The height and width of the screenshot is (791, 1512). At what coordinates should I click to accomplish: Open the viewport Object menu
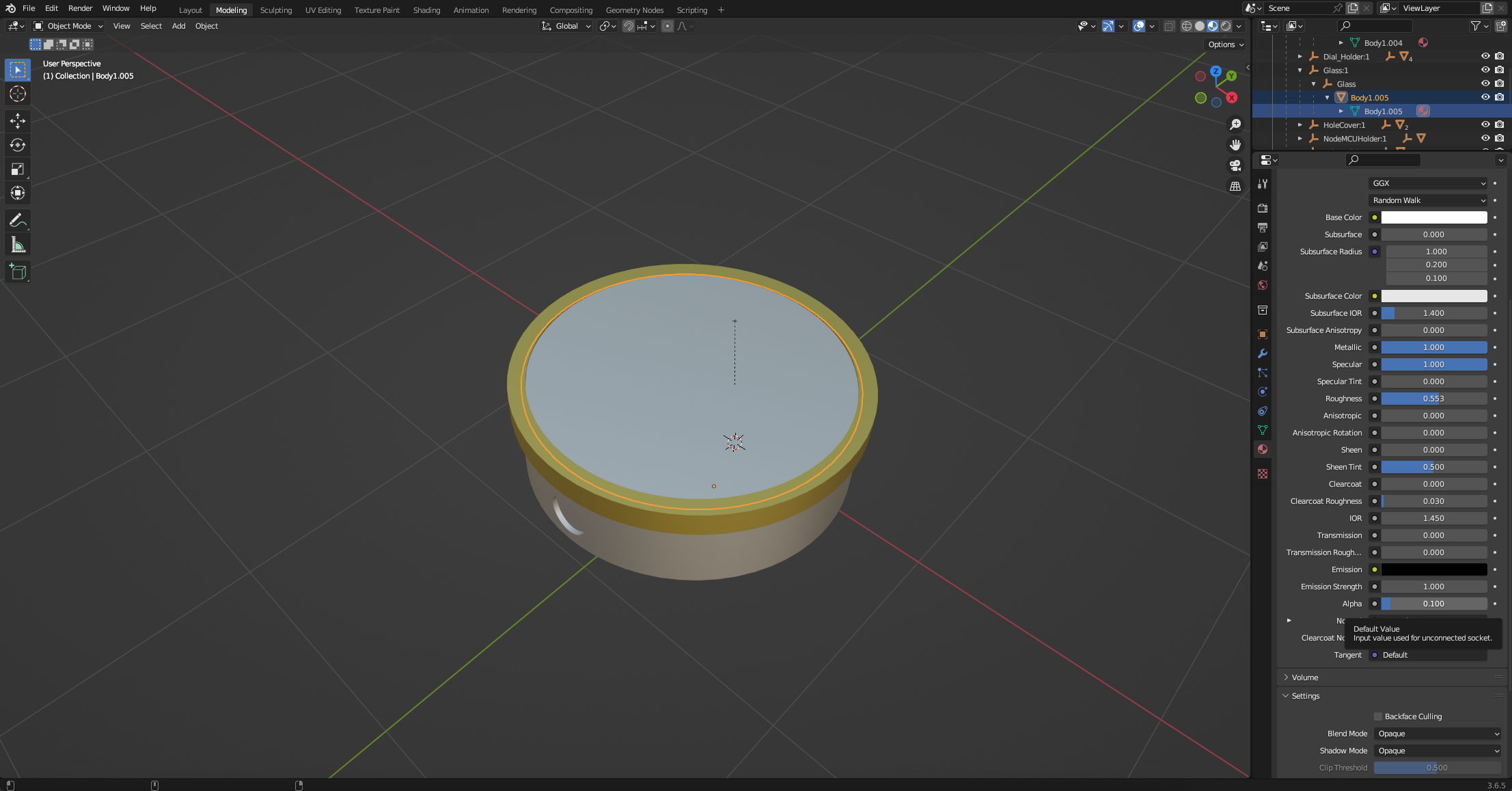206,26
